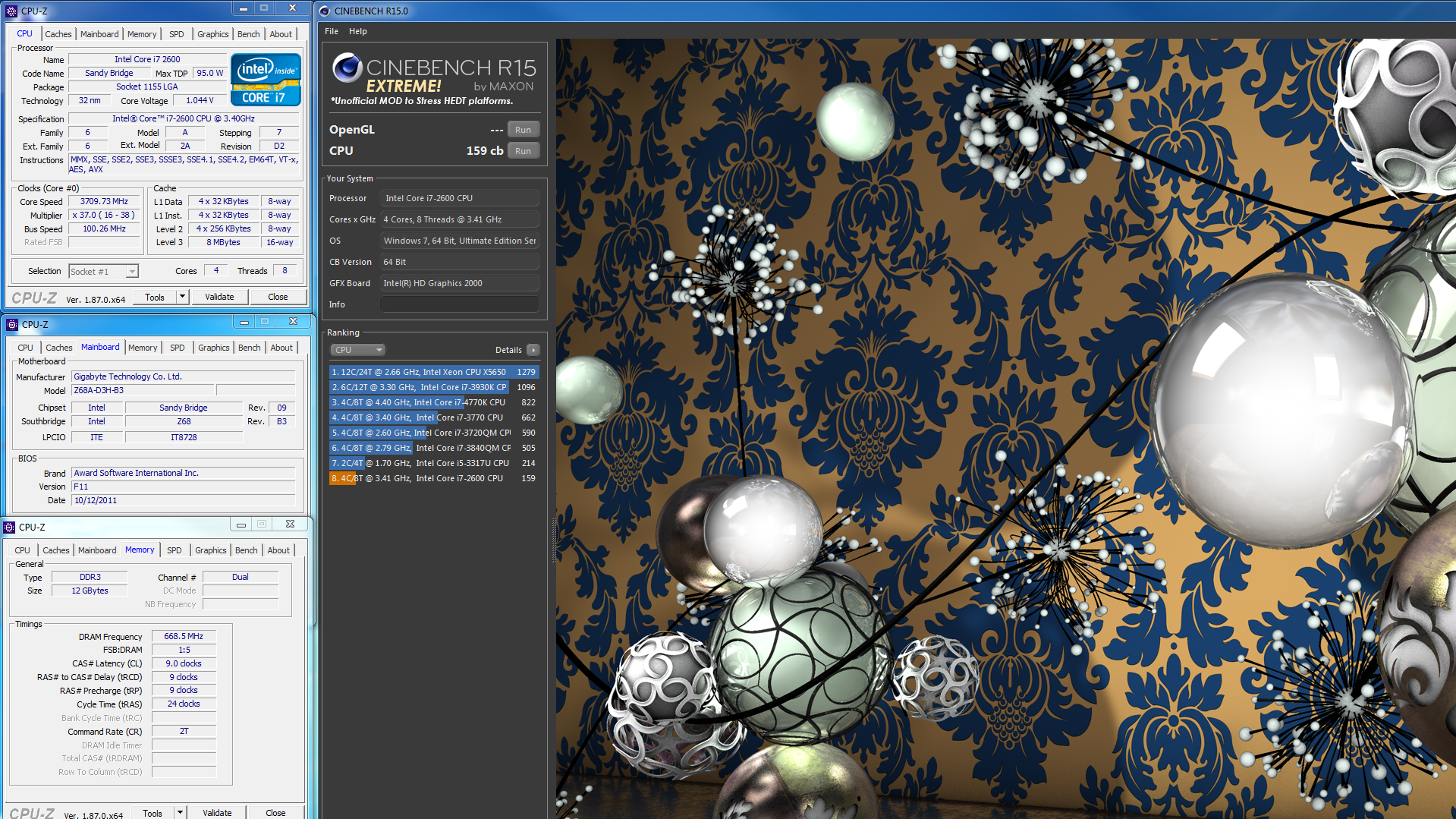
Task: Expand Tools dropdown arrow in top CPU-Z window
Action: (182, 297)
